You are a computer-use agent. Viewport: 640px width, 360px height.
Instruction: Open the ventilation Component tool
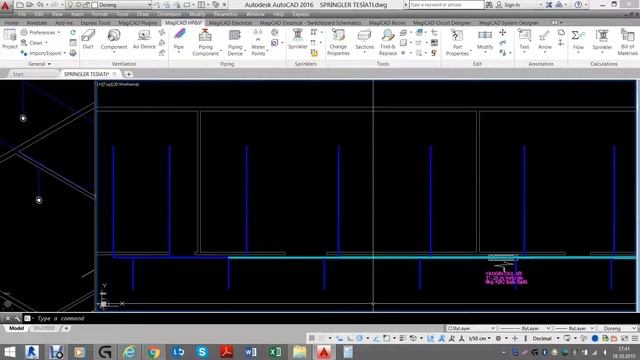tap(114, 40)
